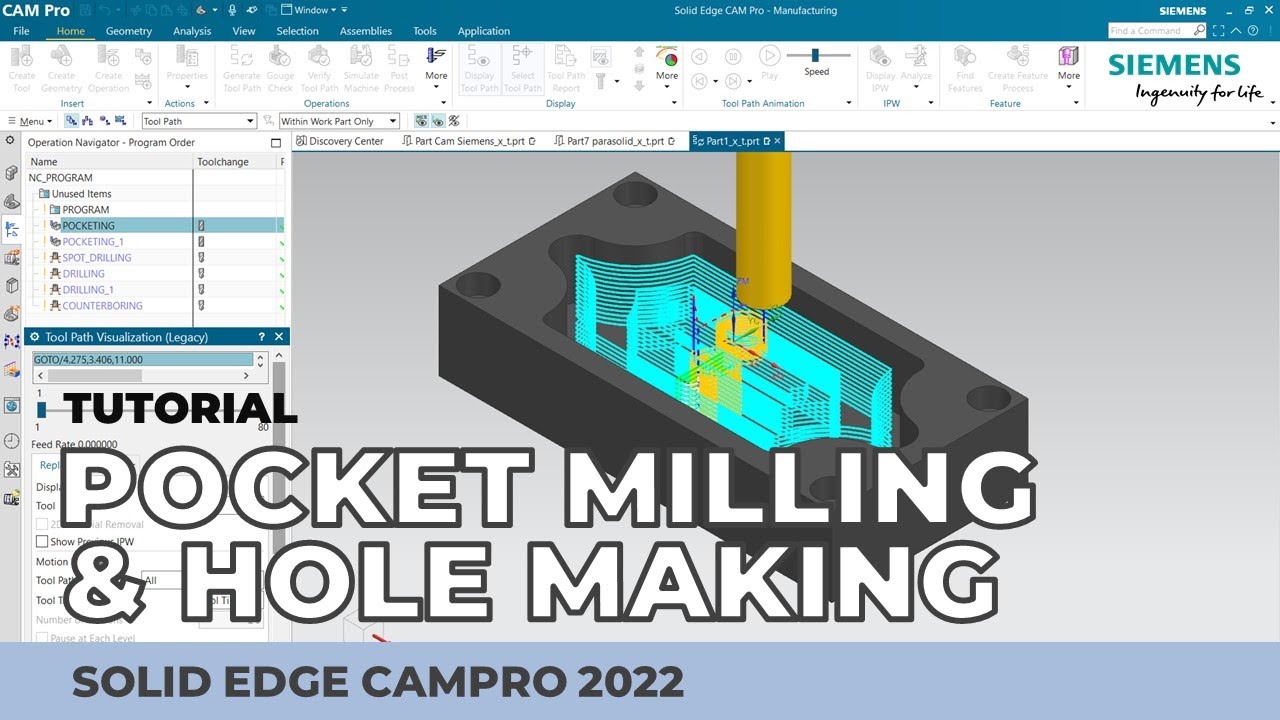Toggle the Pause at Each Level checkbox
Image resolution: width=1280 pixels, height=720 pixels.
[42, 638]
